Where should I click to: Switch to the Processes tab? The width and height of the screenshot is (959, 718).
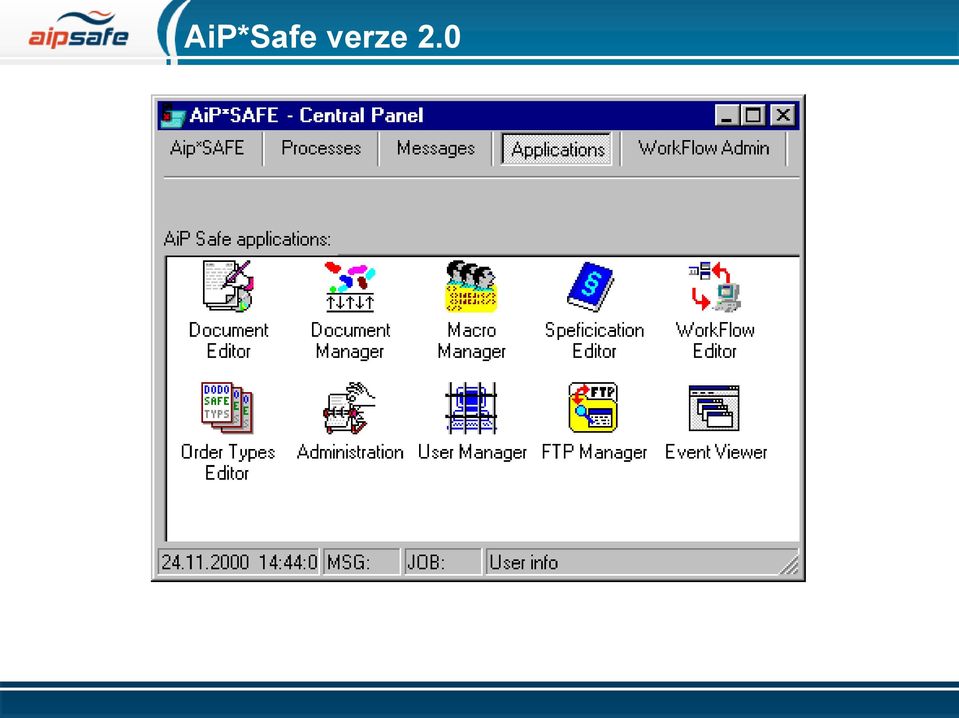[x=321, y=149]
